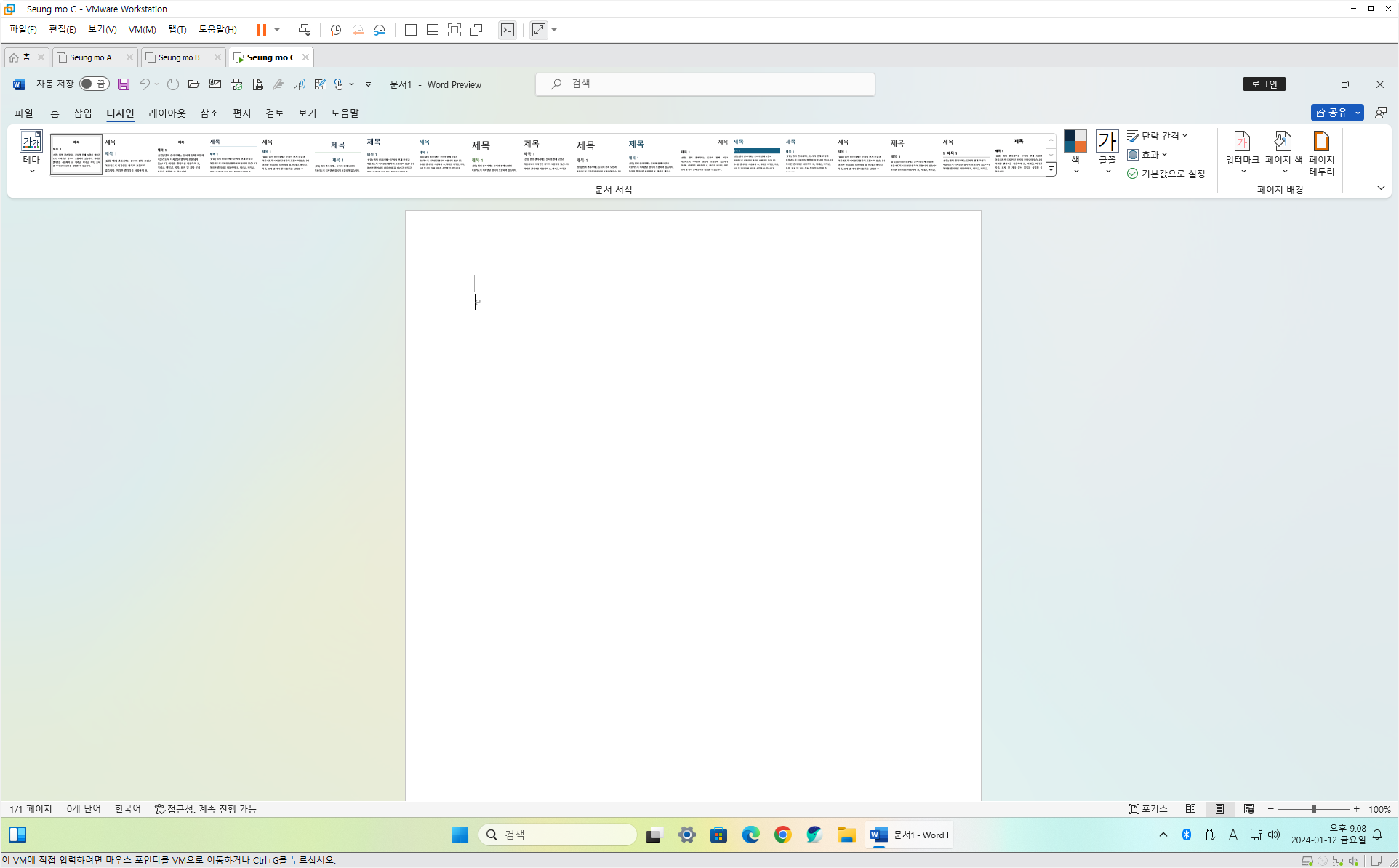Open the Layout (레이아웃) ribbon tab
This screenshot has height=868, width=1399.
click(167, 113)
